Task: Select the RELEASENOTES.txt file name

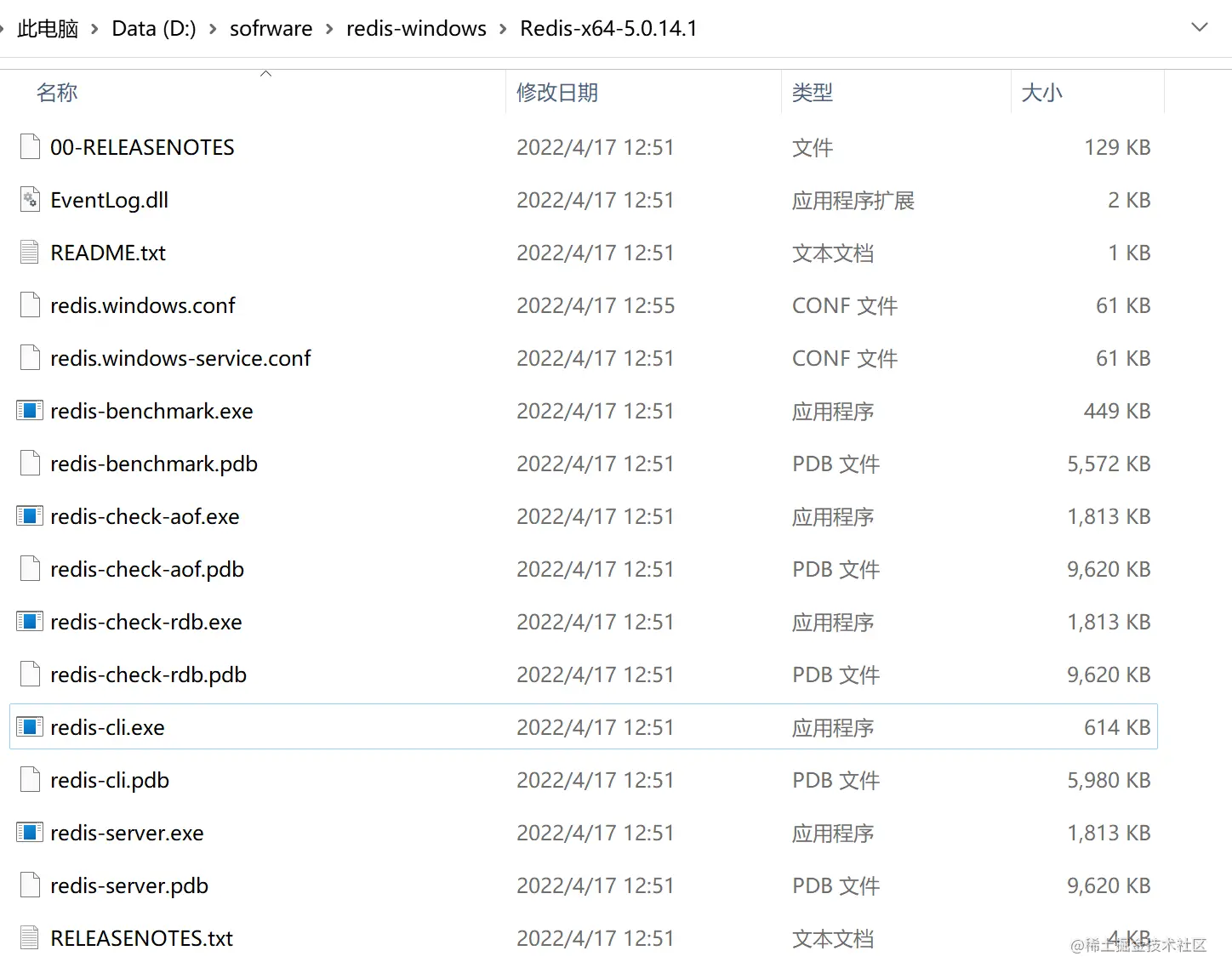Action: 141,938
